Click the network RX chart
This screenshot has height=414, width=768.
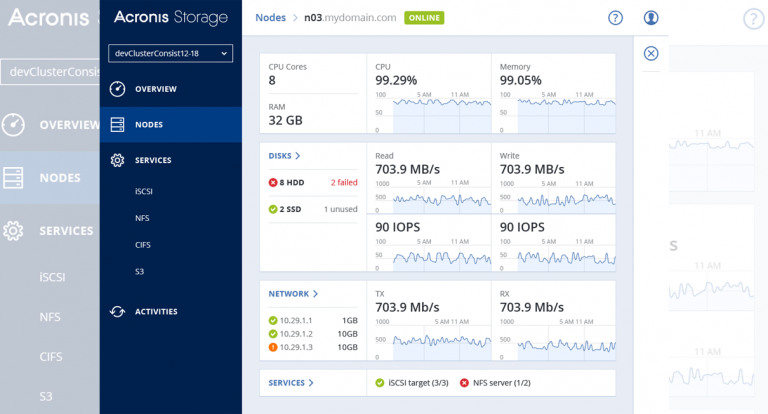tap(557, 339)
